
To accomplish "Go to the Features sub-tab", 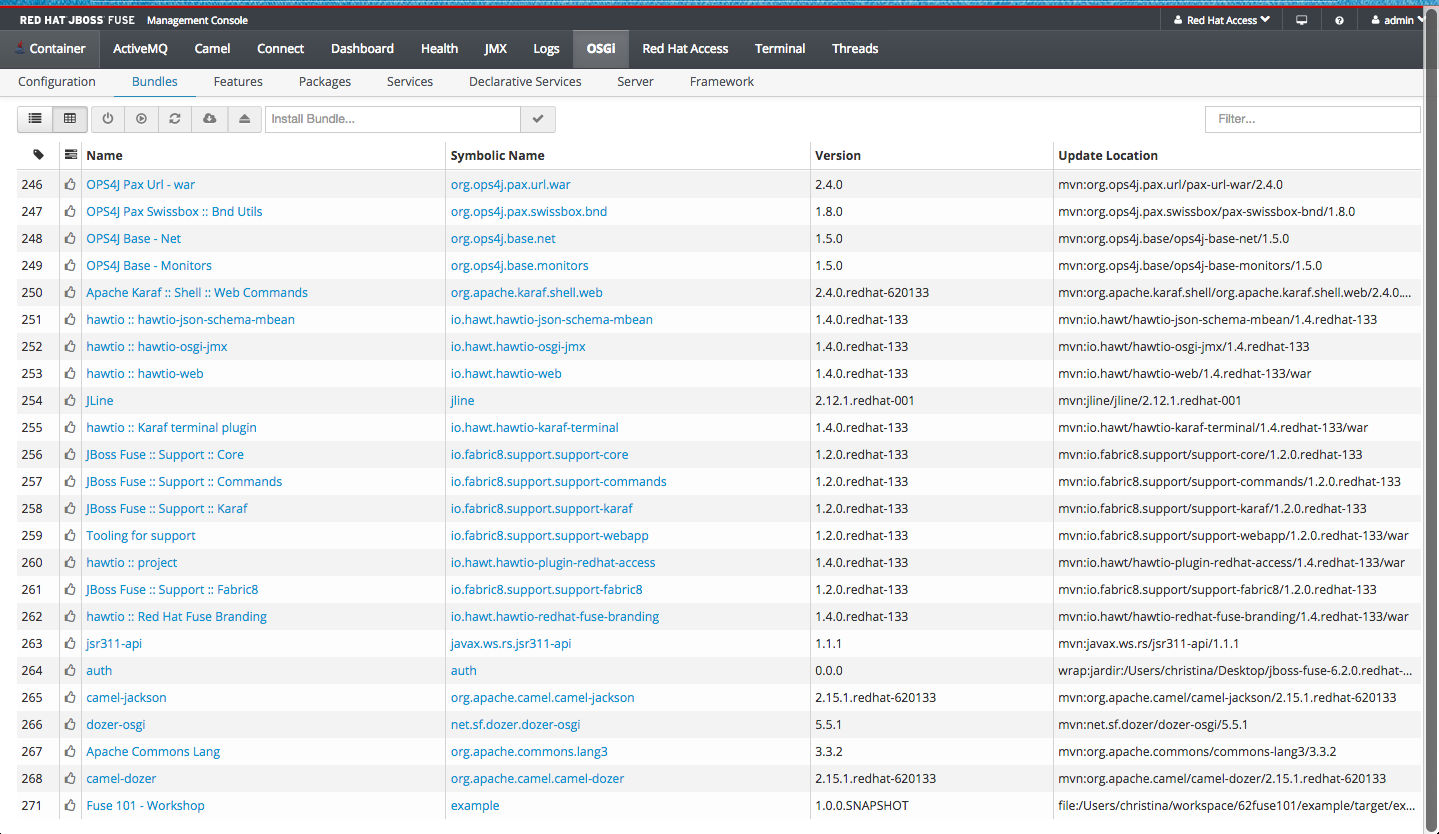I will (x=238, y=82).
